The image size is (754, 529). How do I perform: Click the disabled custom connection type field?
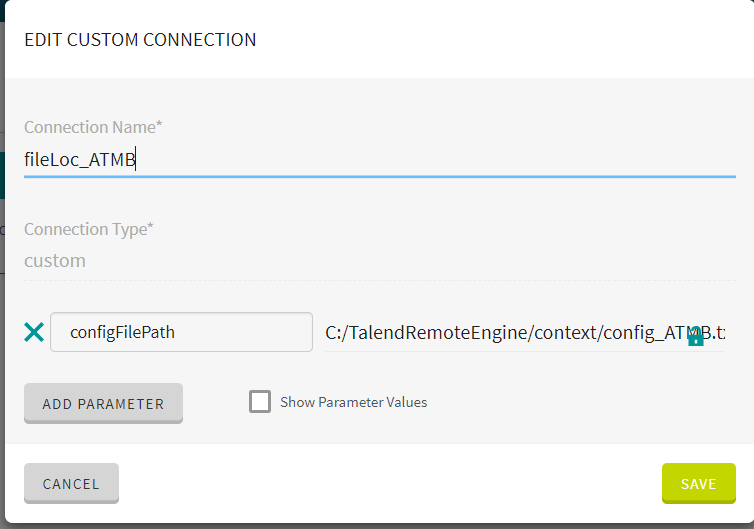coord(379,261)
